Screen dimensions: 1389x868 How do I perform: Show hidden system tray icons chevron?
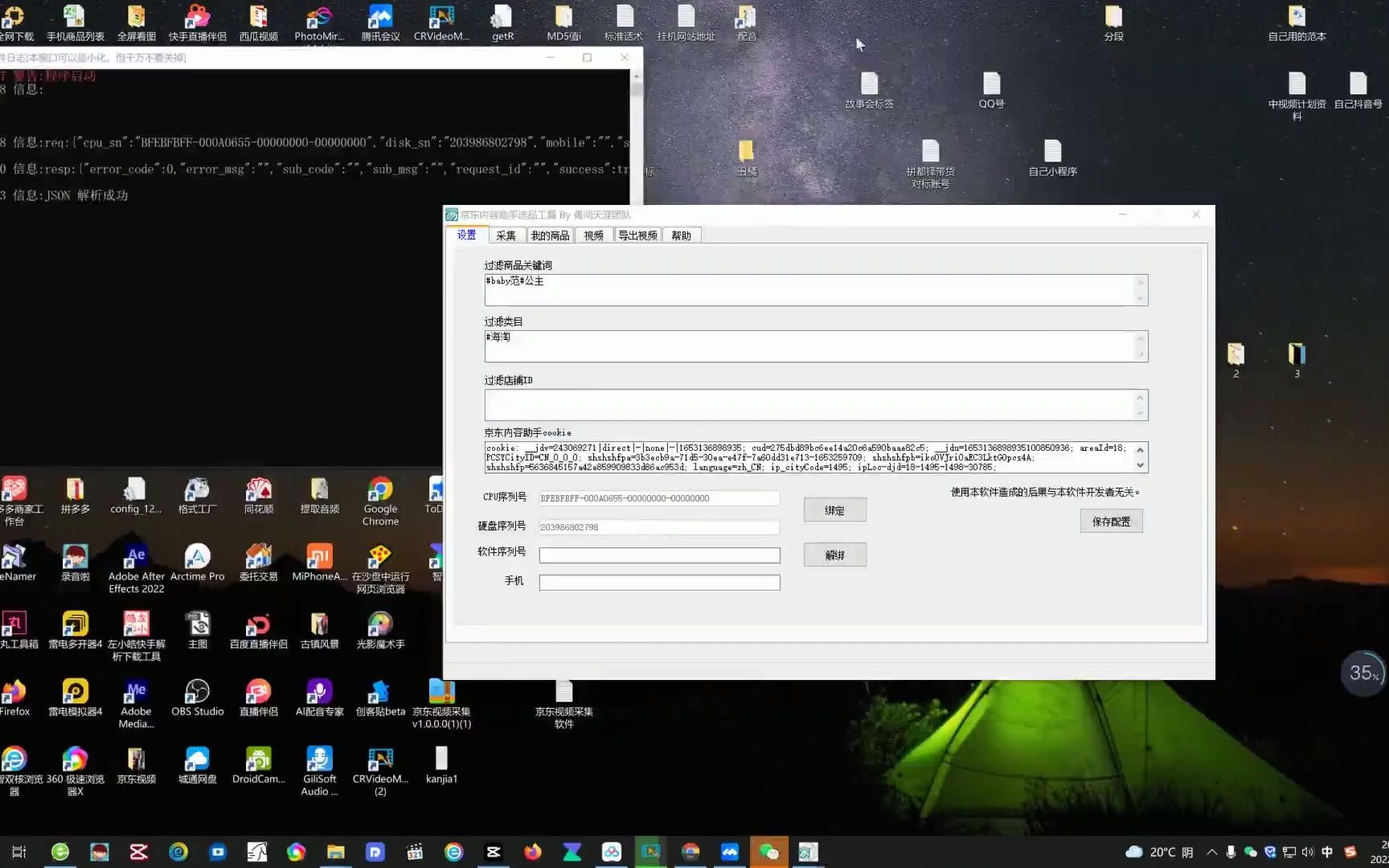pos(1211,852)
